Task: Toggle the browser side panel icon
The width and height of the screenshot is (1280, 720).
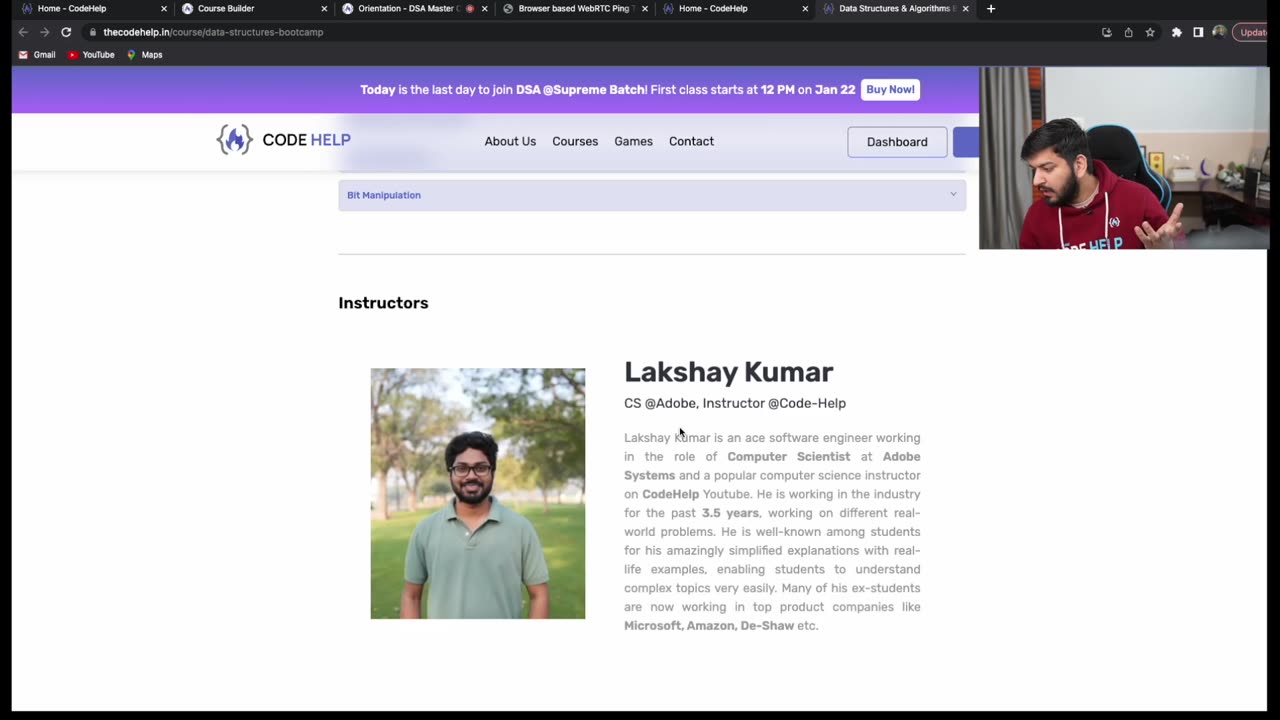Action: [1198, 32]
